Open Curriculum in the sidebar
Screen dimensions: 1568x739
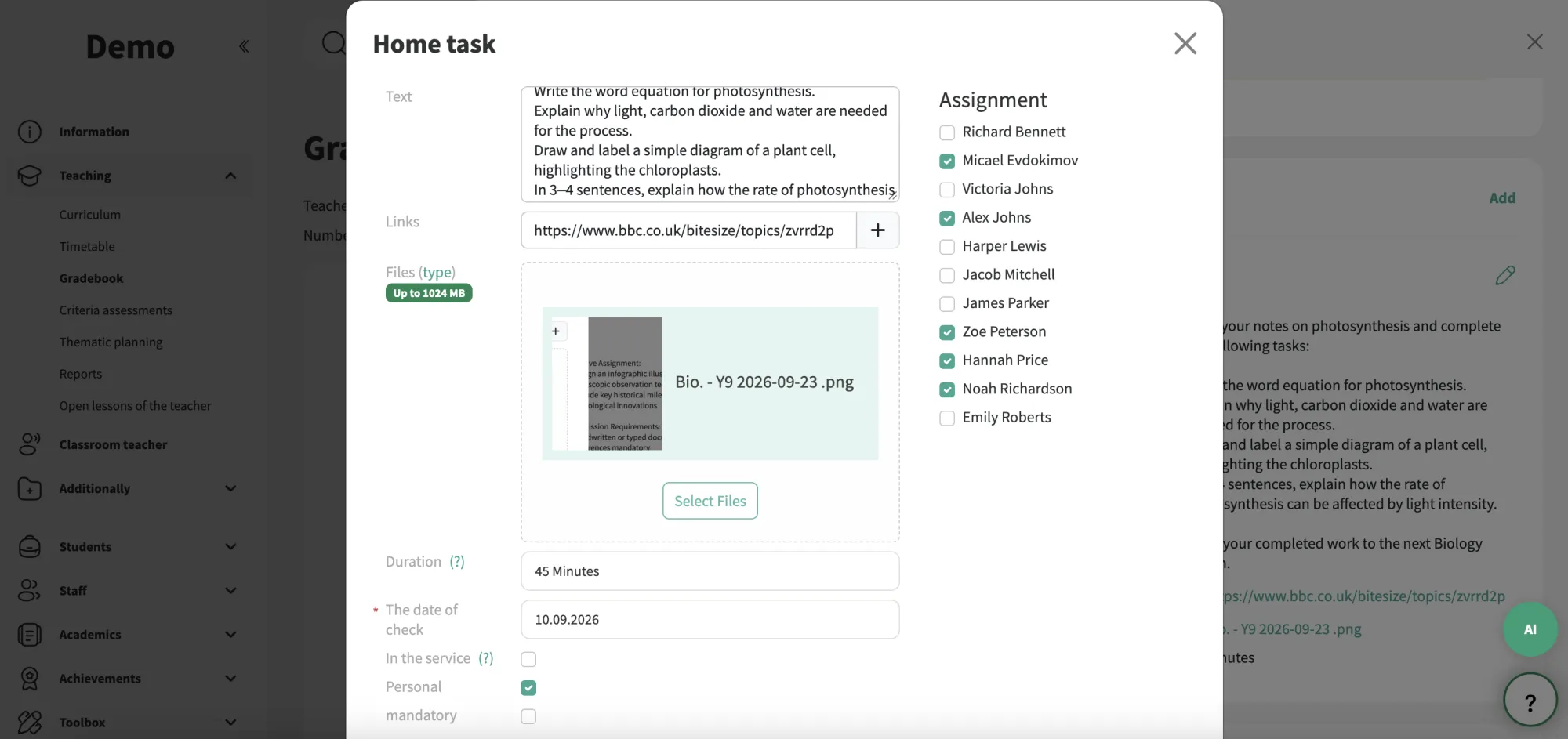(90, 214)
